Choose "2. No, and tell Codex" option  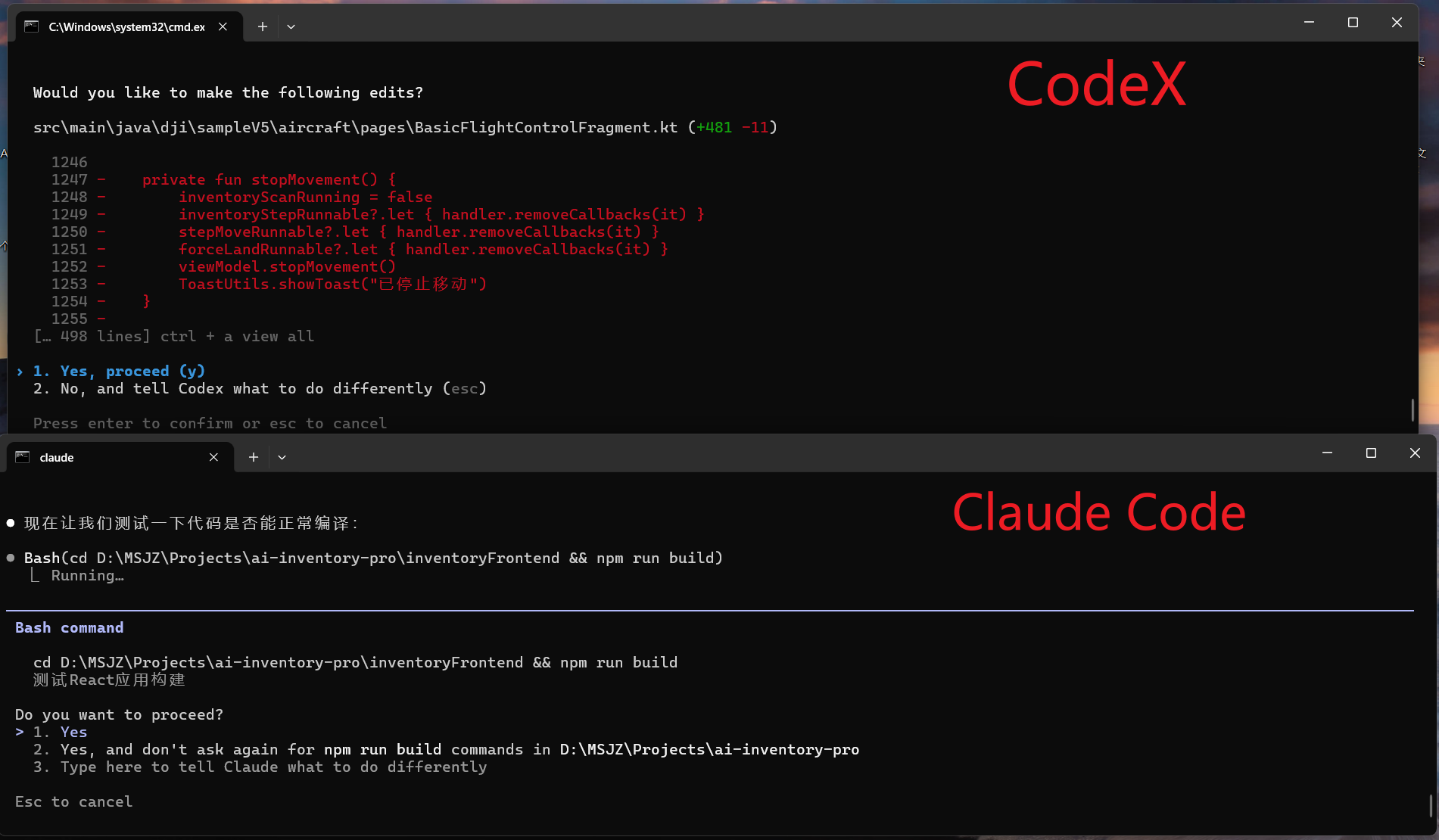[x=260, y=388]
